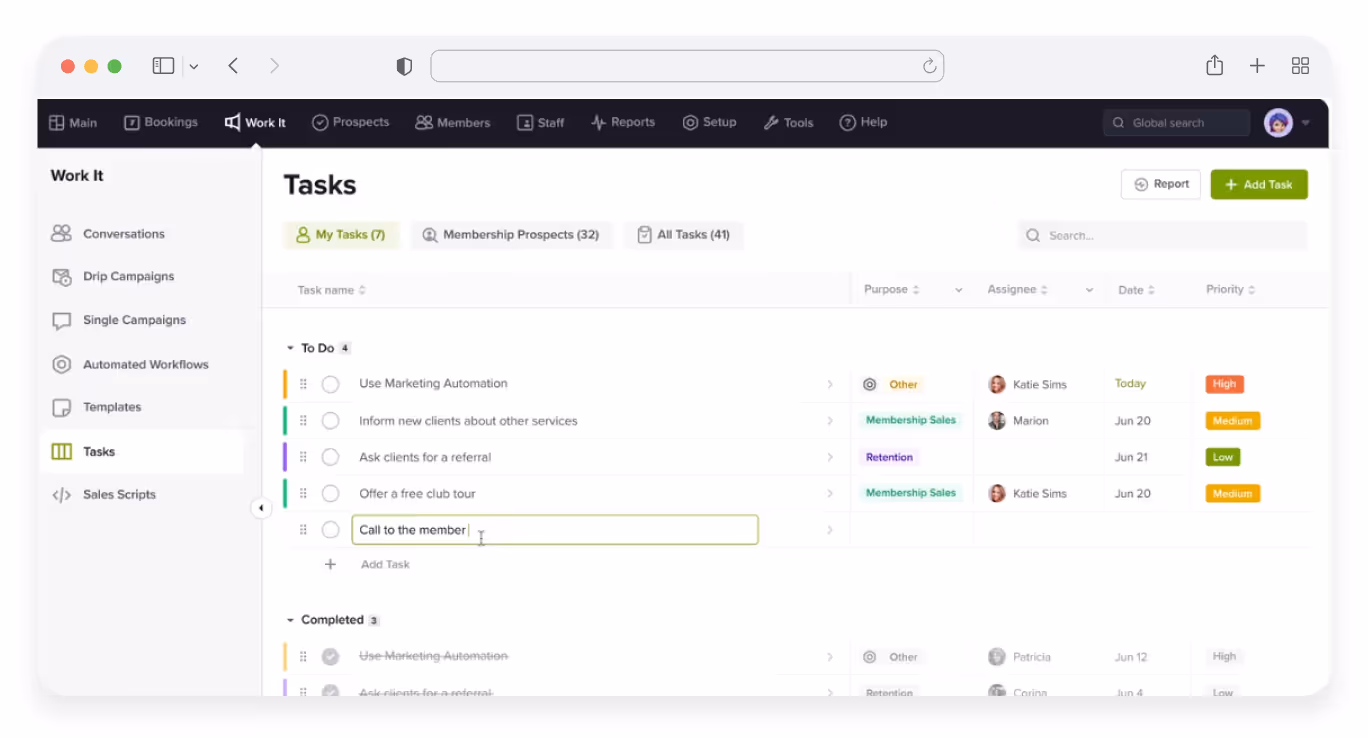Click the Call to the member text input

tap(555, 530)
